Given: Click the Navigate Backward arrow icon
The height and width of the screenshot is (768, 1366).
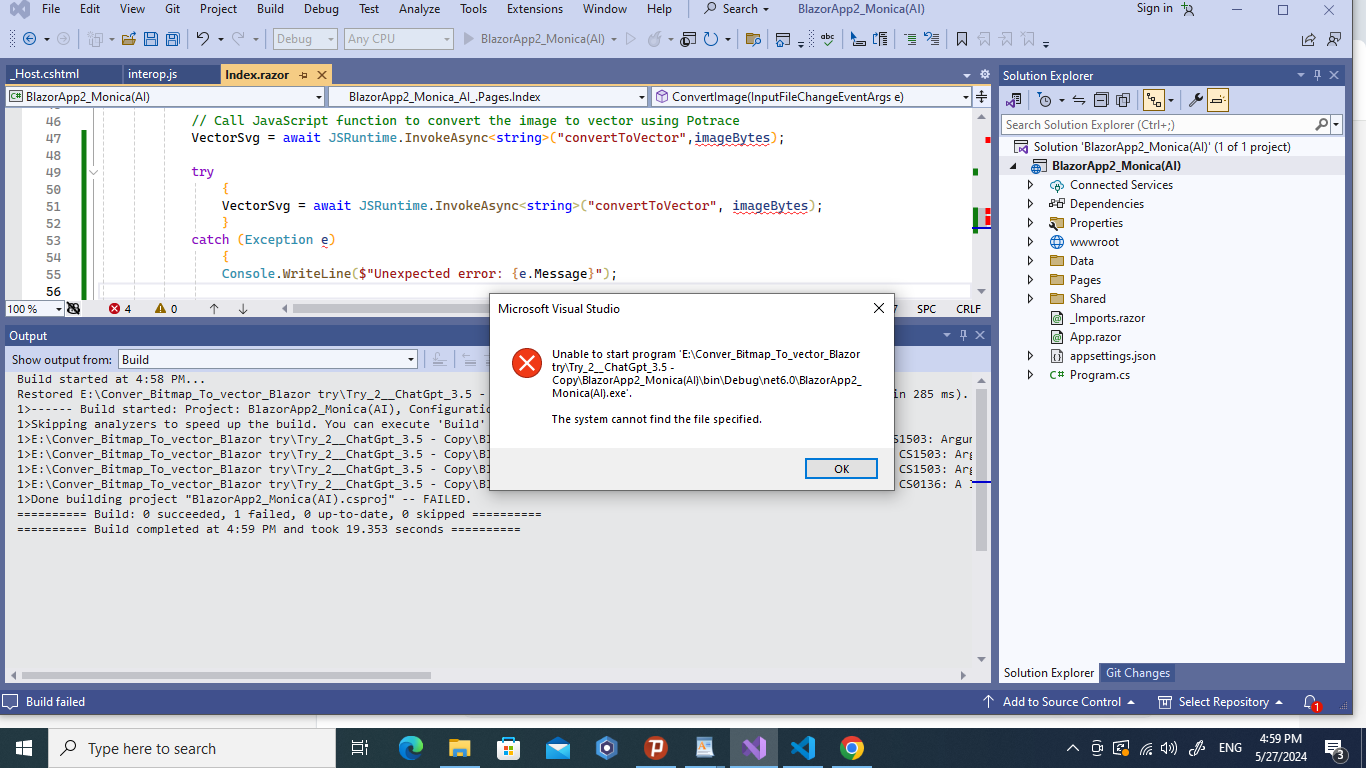Looking at the screenshot, I should (x=29, y=39).
